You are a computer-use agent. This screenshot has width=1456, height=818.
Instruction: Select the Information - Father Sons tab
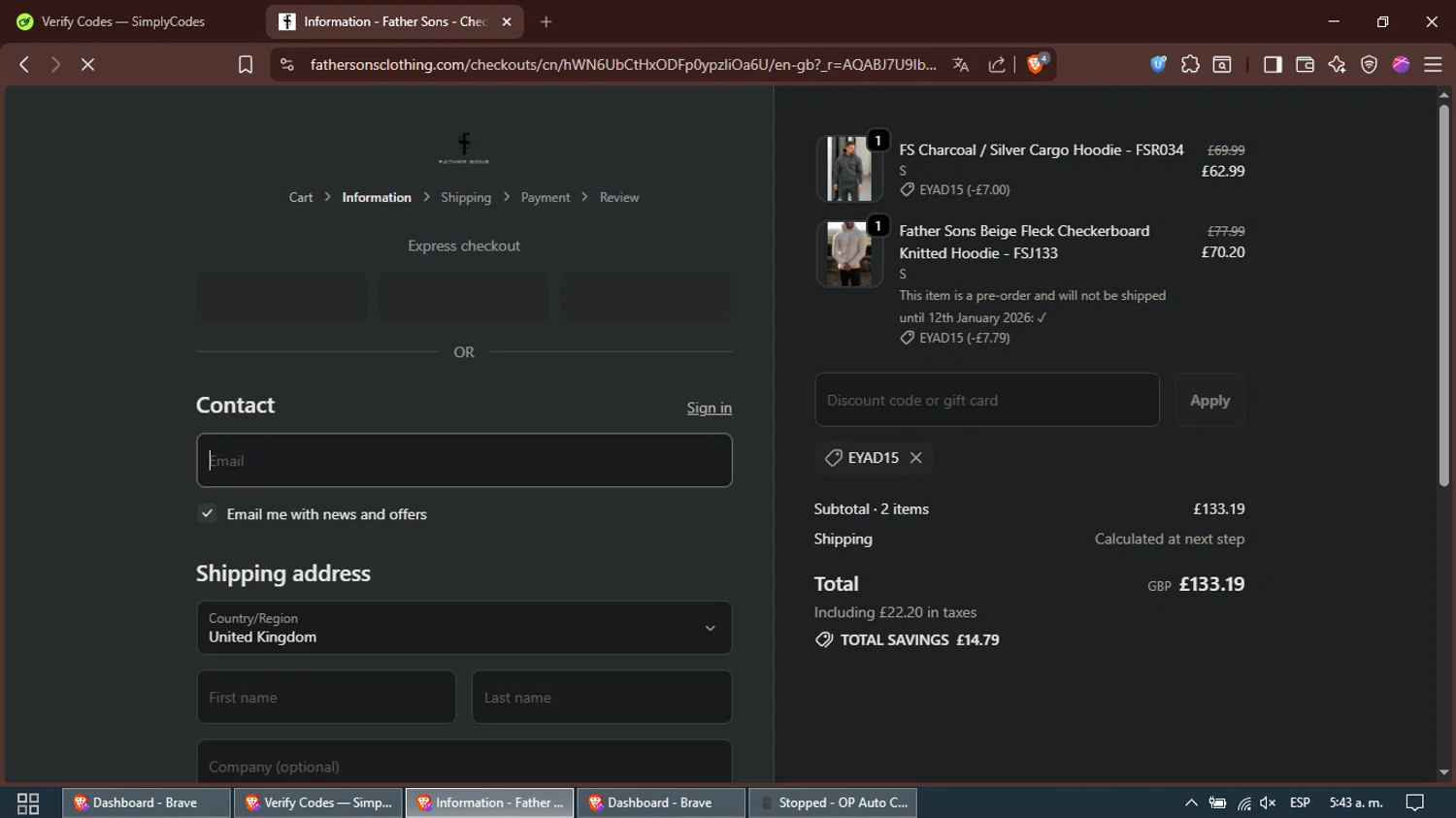click(393, 21)
